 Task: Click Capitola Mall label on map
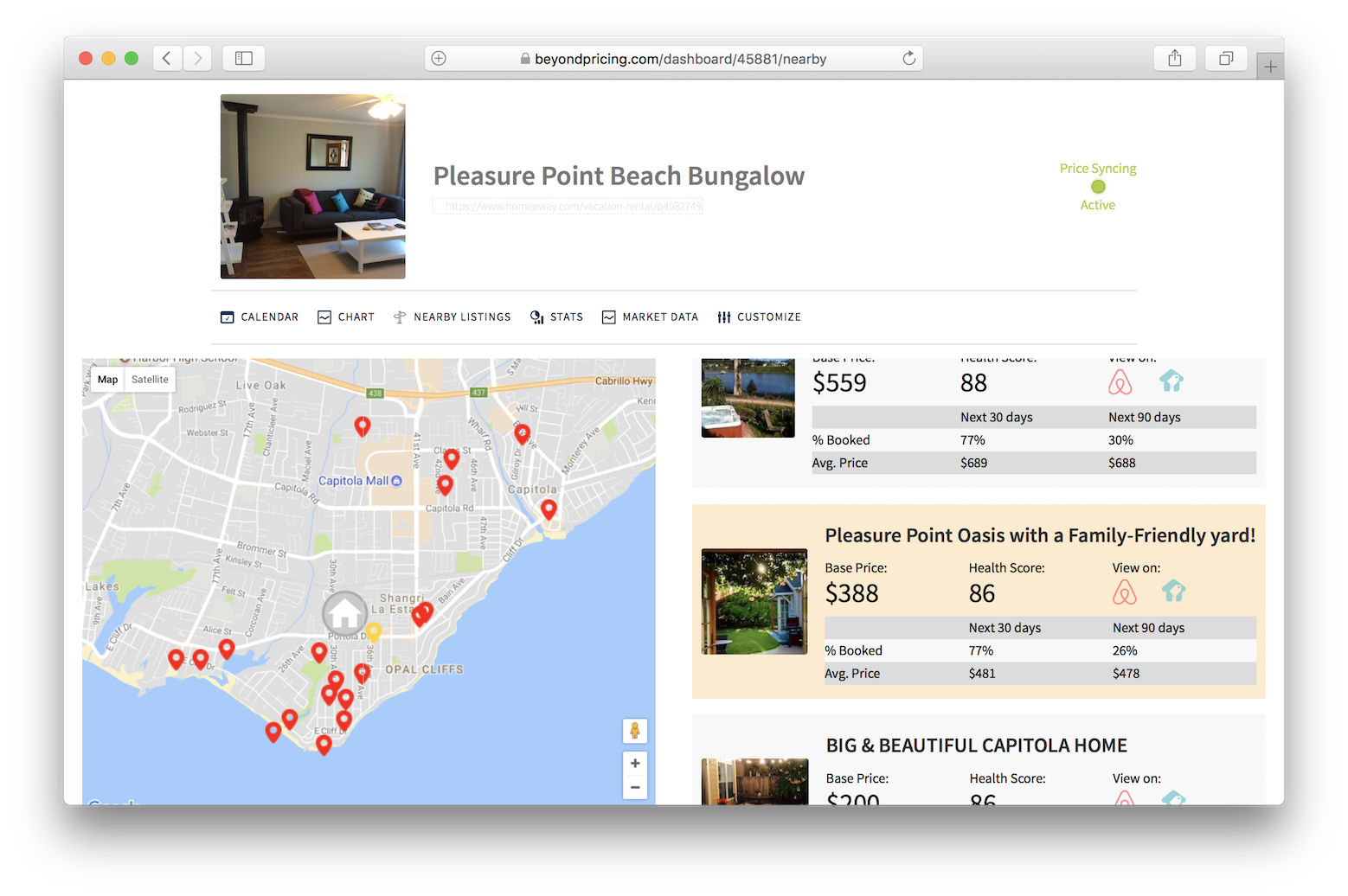[x=360, y=481]
